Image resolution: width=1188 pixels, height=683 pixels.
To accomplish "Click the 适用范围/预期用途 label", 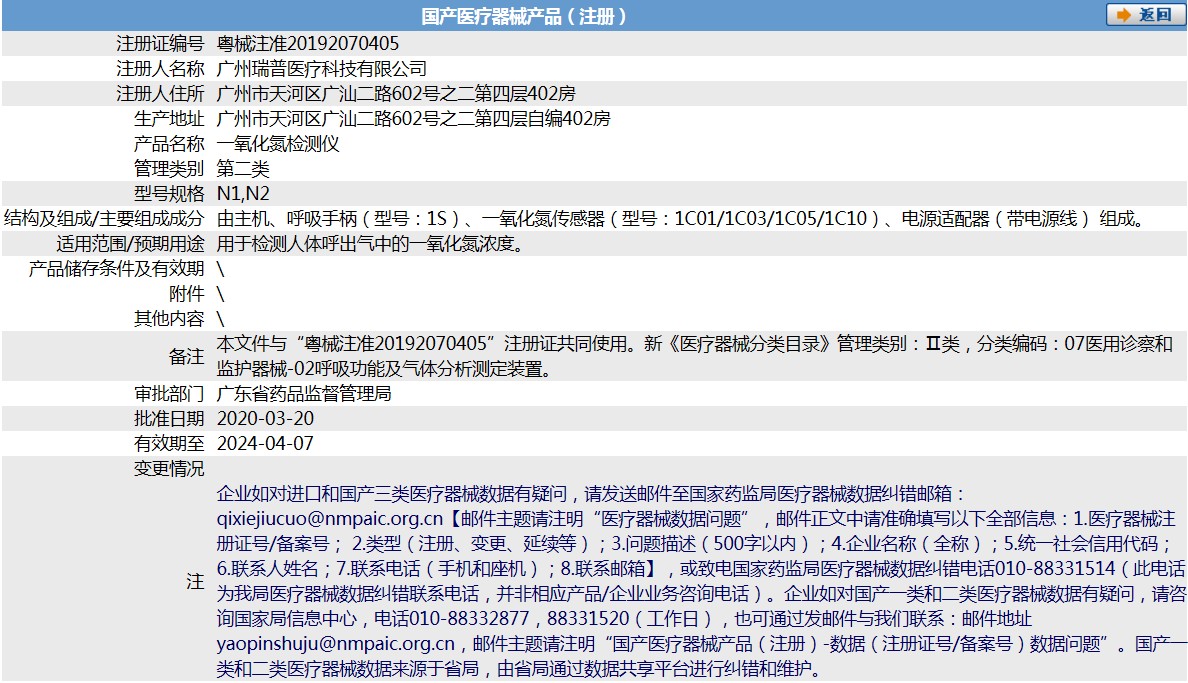I will pyautogui.click(x=130, y=243).
